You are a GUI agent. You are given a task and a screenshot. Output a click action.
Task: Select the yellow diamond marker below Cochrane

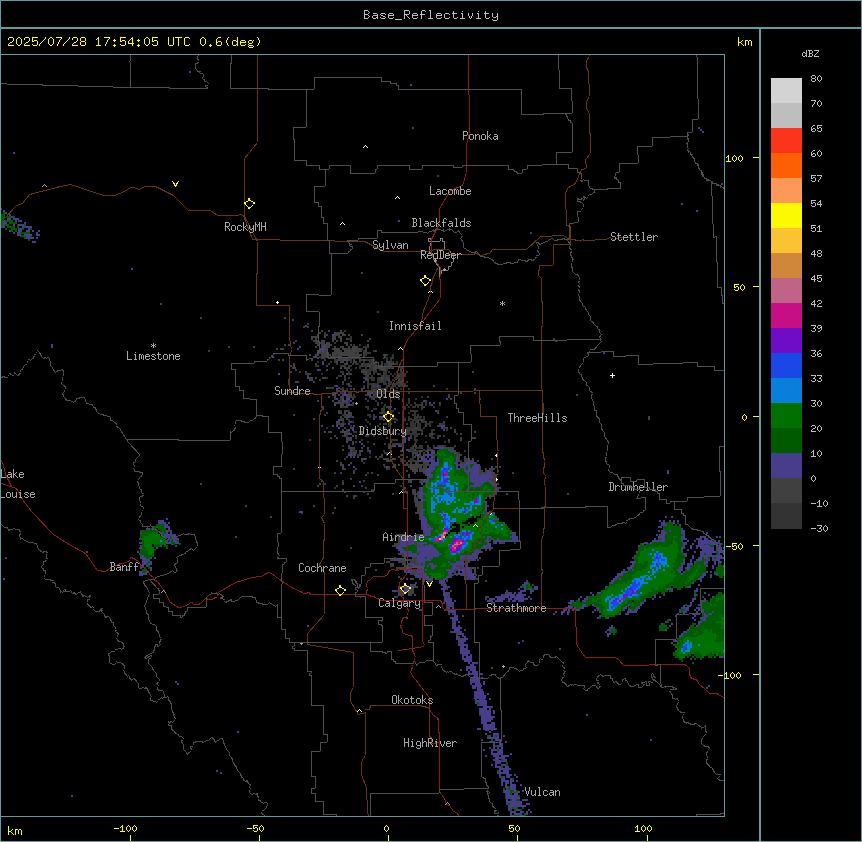(x=340, y=590)
